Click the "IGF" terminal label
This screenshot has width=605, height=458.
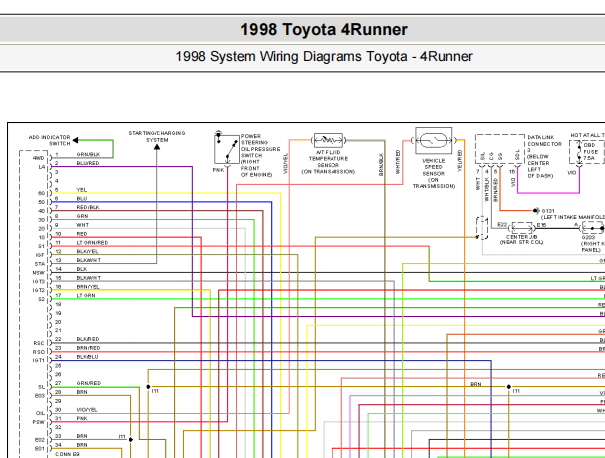40,255
